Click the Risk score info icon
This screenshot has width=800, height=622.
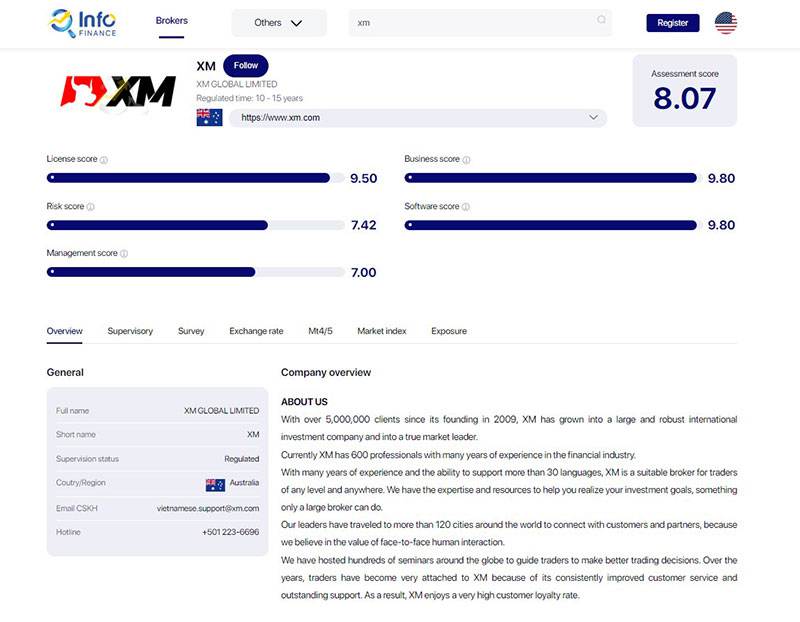click(x=90, y=207)
